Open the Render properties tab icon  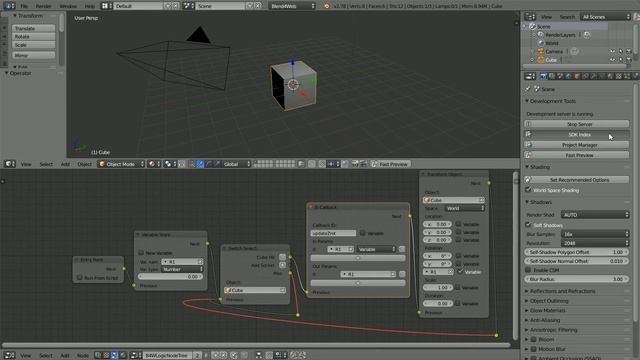click(x=543, y=76)
